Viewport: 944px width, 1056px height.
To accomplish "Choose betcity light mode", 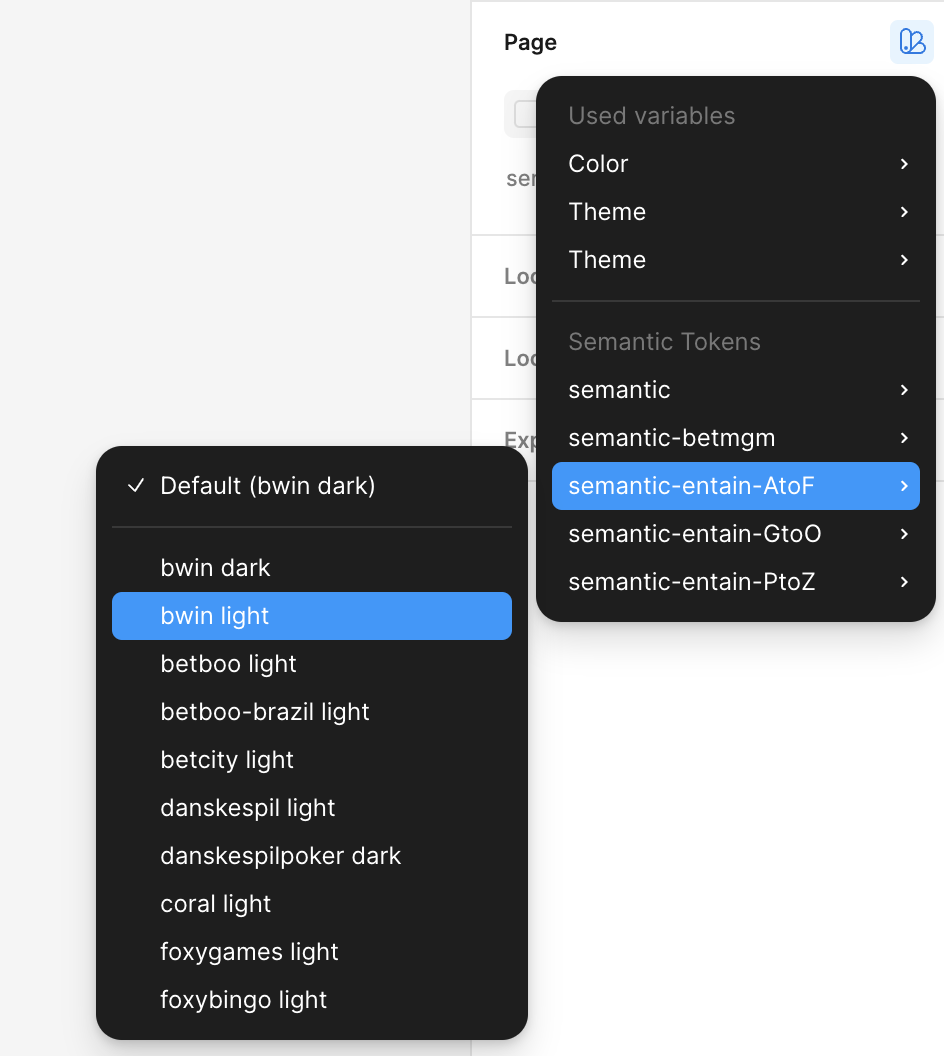I will [x=311, y=760].
